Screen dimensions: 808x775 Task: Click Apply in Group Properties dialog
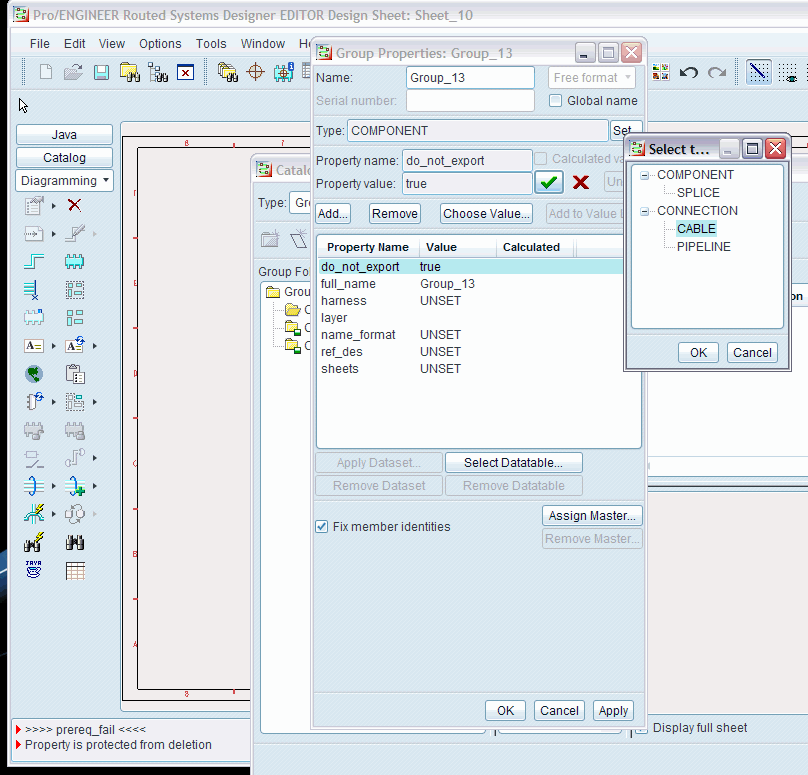click(x=613, y=711)
